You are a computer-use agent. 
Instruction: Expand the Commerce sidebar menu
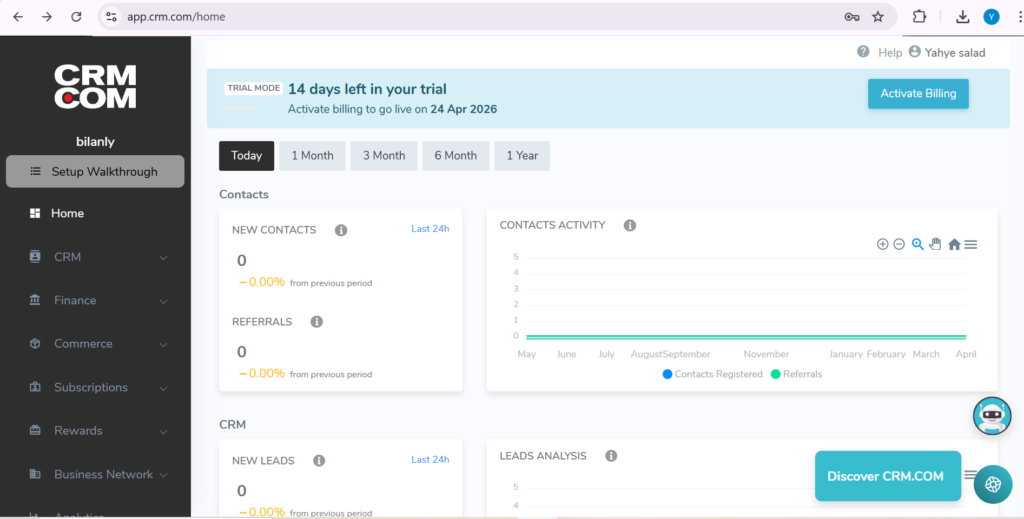coord(95,344)
